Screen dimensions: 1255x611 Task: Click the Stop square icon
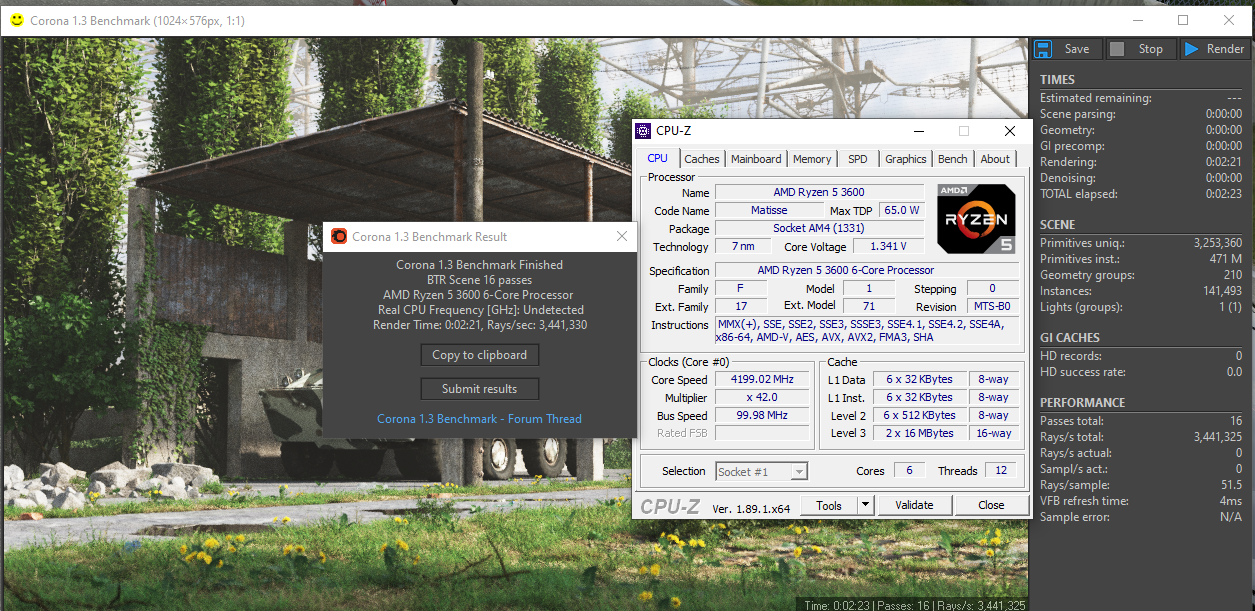[x=1117, y=49]
